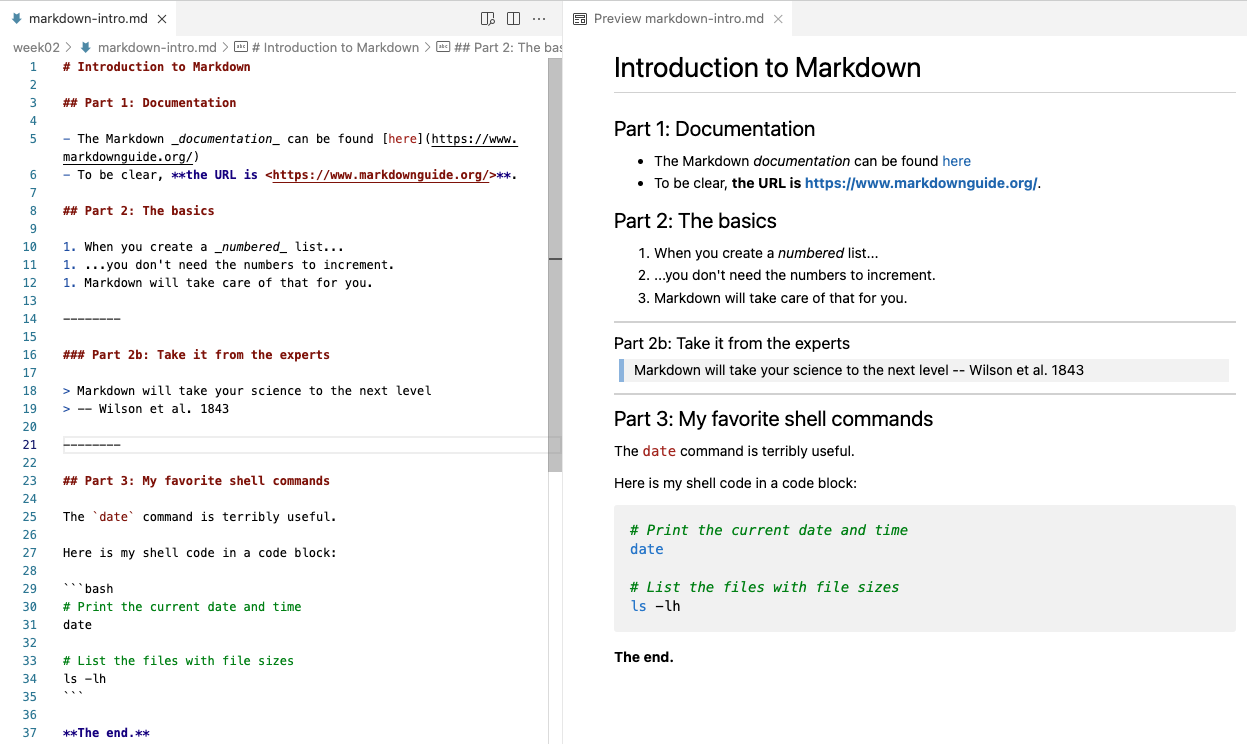The width and height of the screenshot is (1247, 744).
Task: Click the horizontal rule dashes on line 21
Action: (x=92, y=445)
